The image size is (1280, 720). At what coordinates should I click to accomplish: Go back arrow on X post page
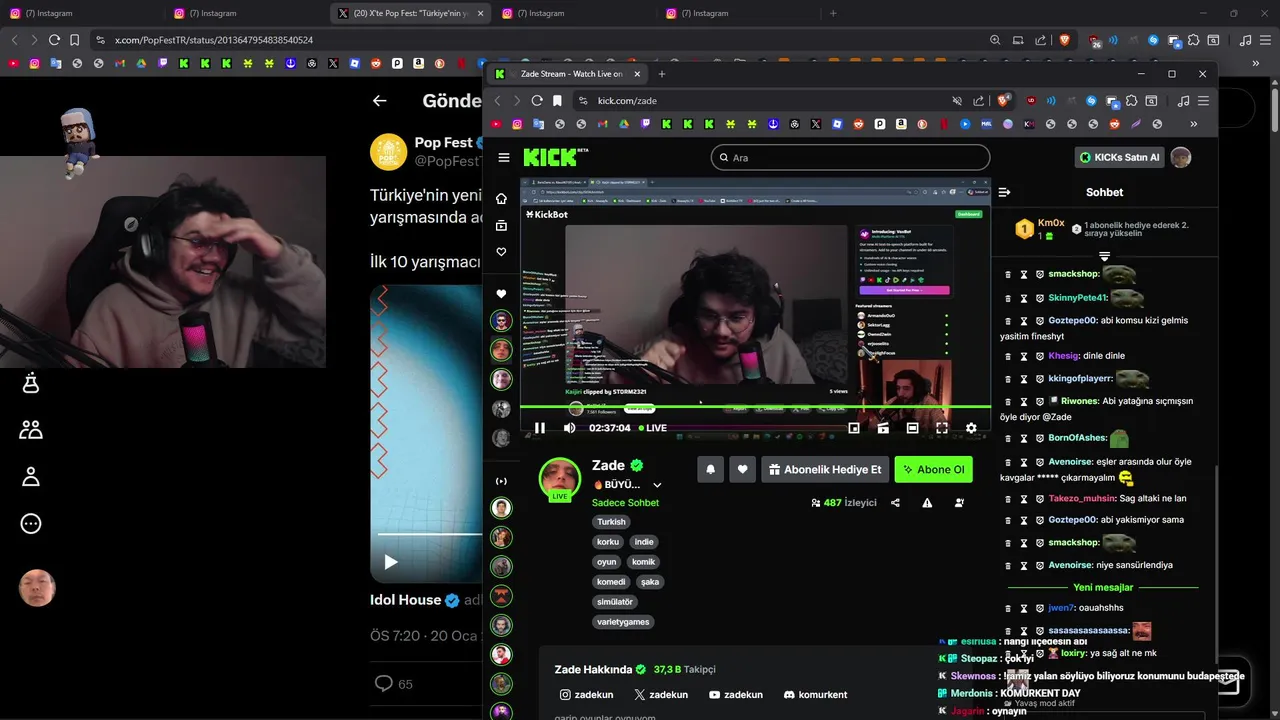379,100
